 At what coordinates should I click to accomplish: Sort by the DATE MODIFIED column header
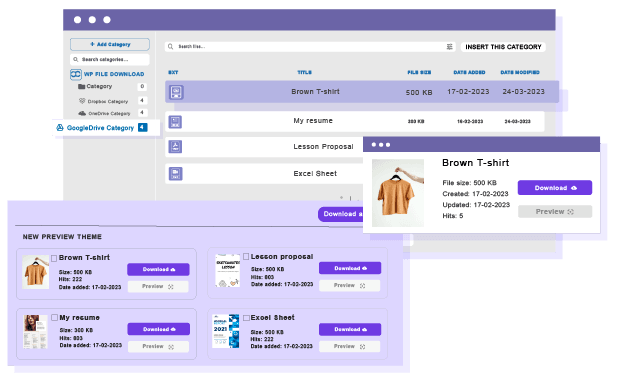point(520,72)
